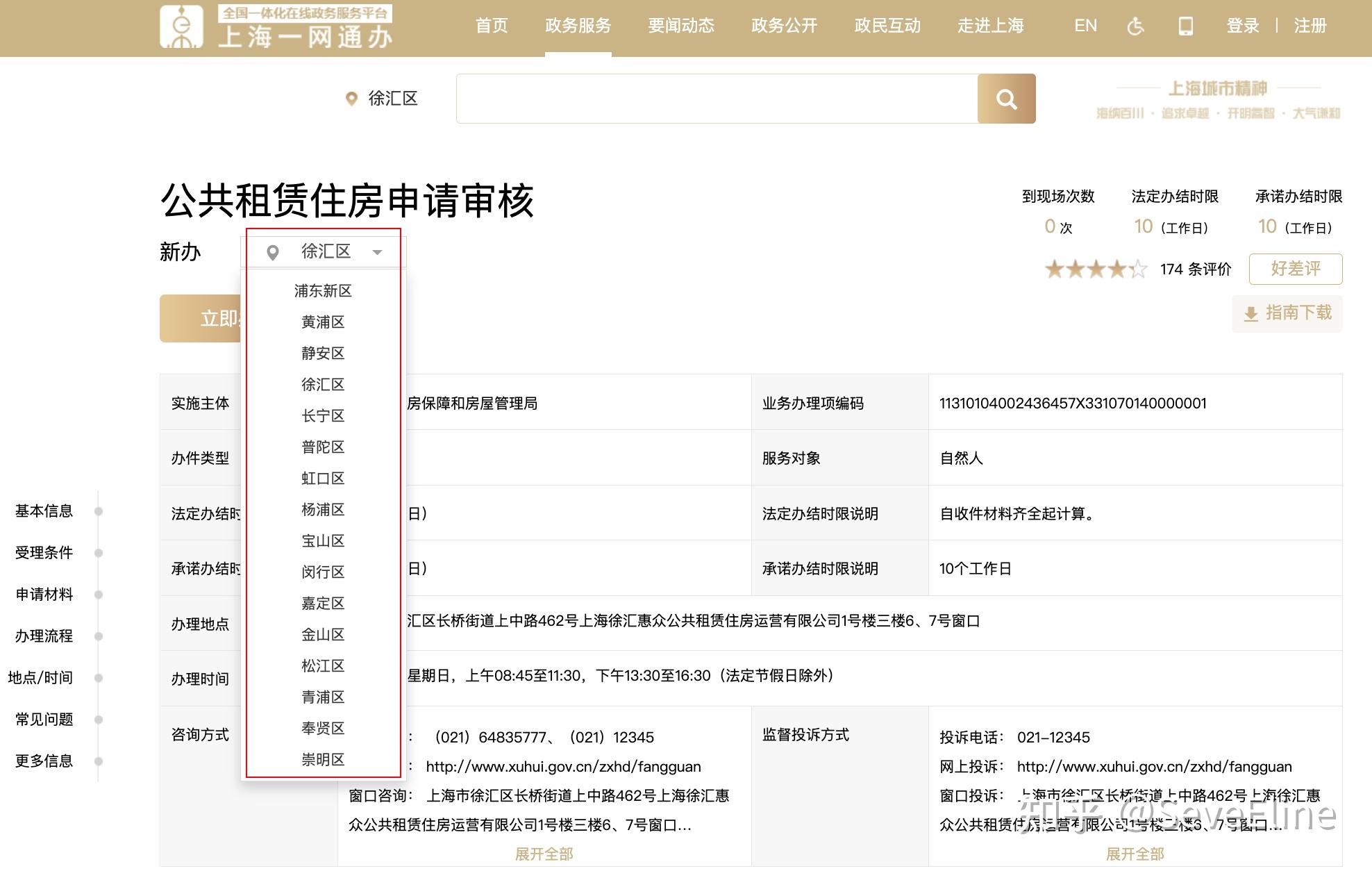Click the 10个工作日 value cell
Screen dimensions: 1372x871
975,568
